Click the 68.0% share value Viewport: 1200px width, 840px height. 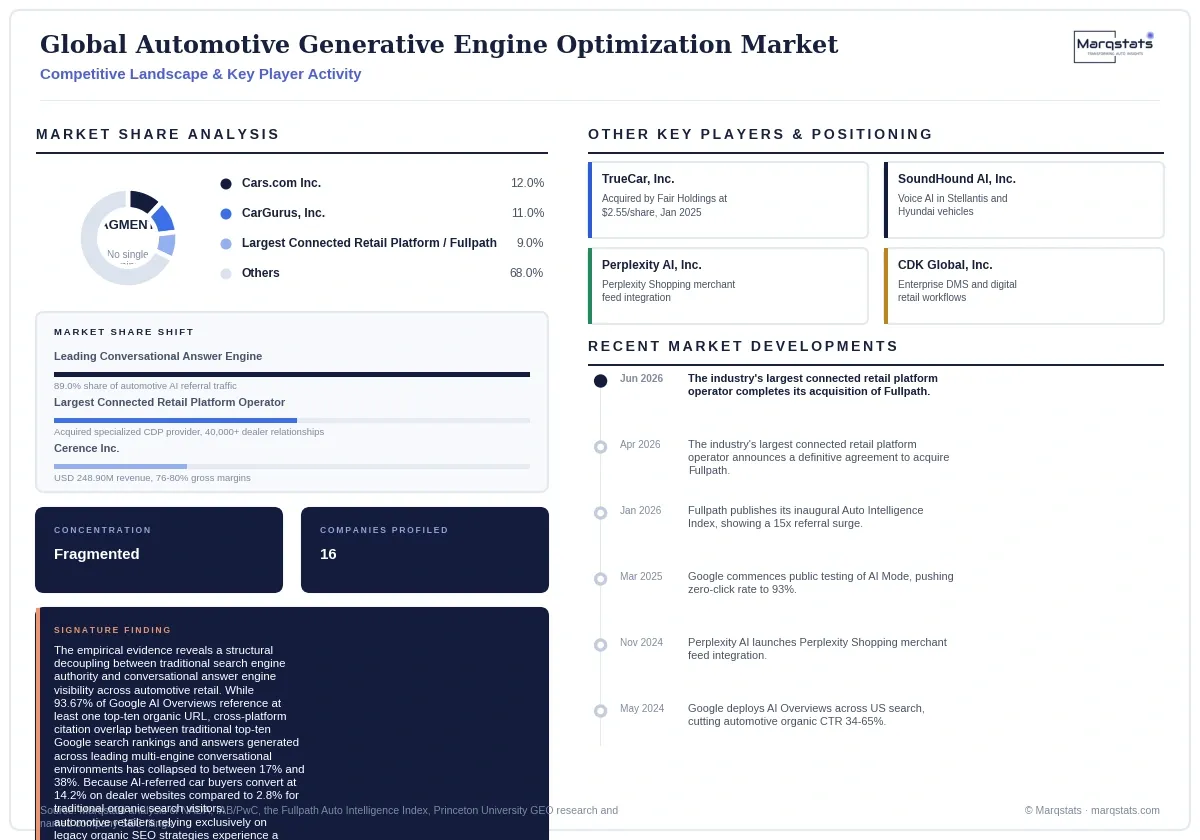[x=526, y=273]
